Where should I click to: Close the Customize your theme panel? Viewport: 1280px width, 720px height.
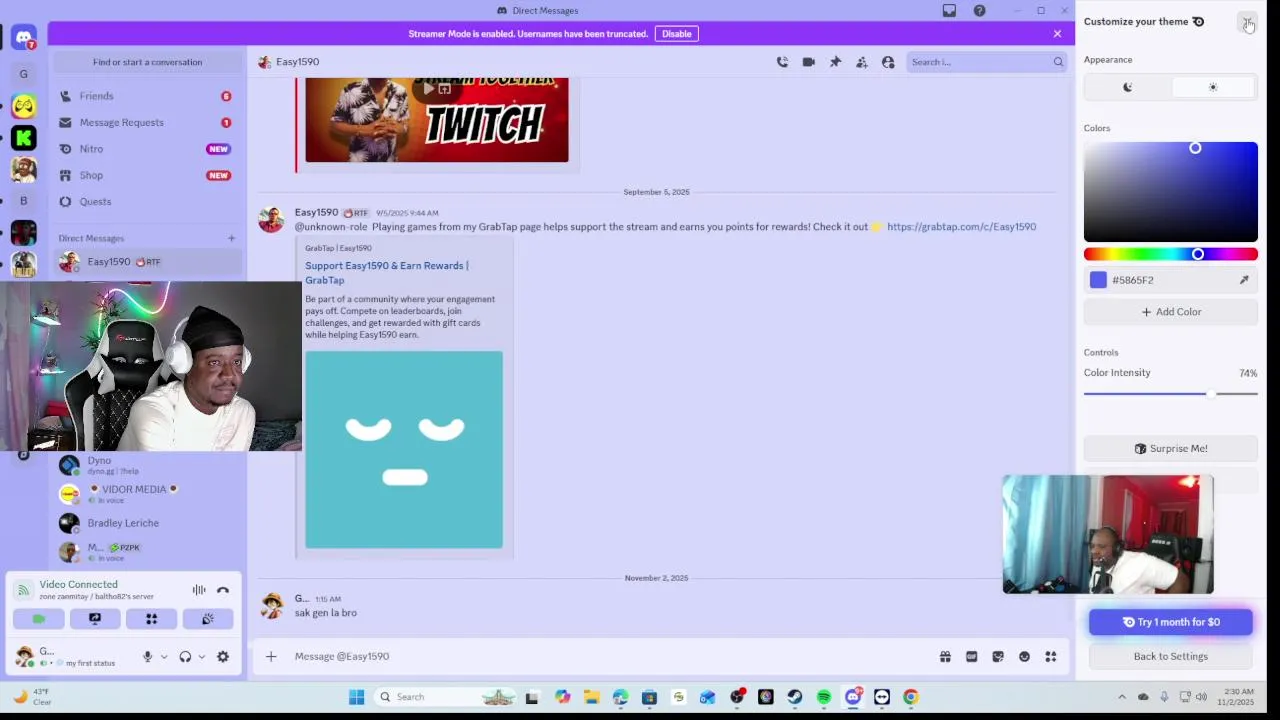tap(1247, 22)
